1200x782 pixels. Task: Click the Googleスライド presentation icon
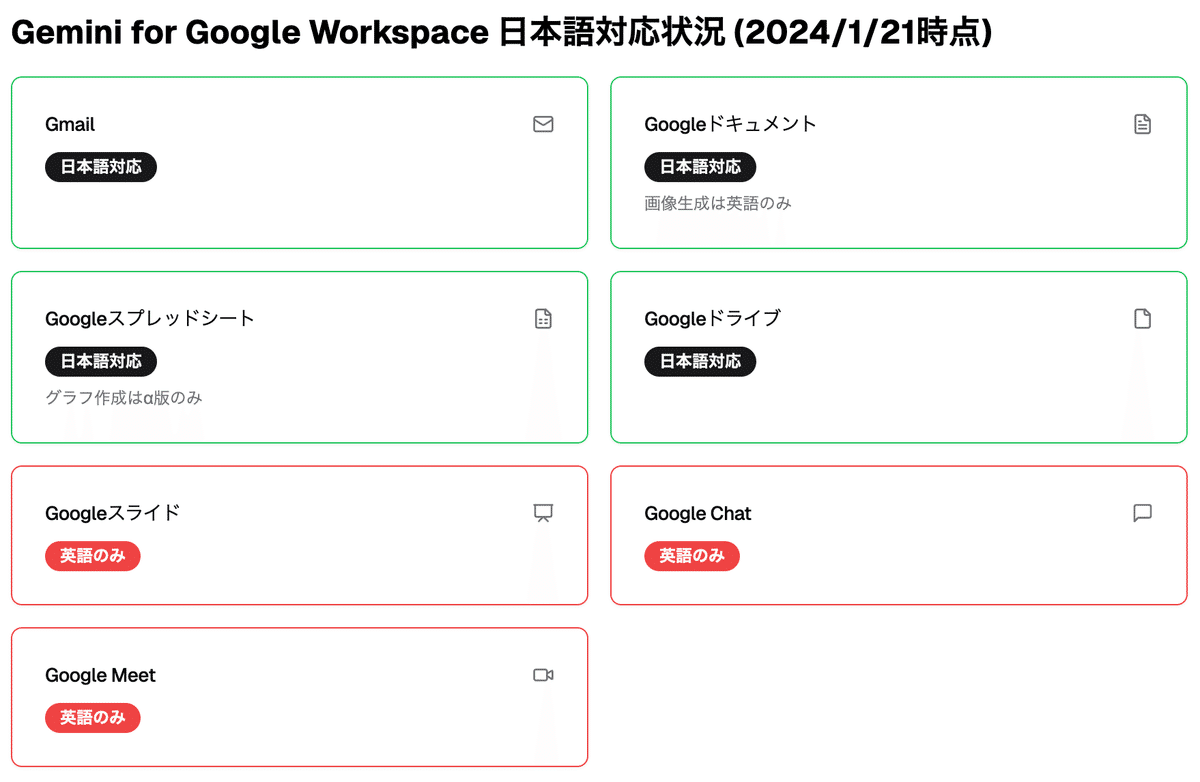pyautogui.click(x=543, y=513)
